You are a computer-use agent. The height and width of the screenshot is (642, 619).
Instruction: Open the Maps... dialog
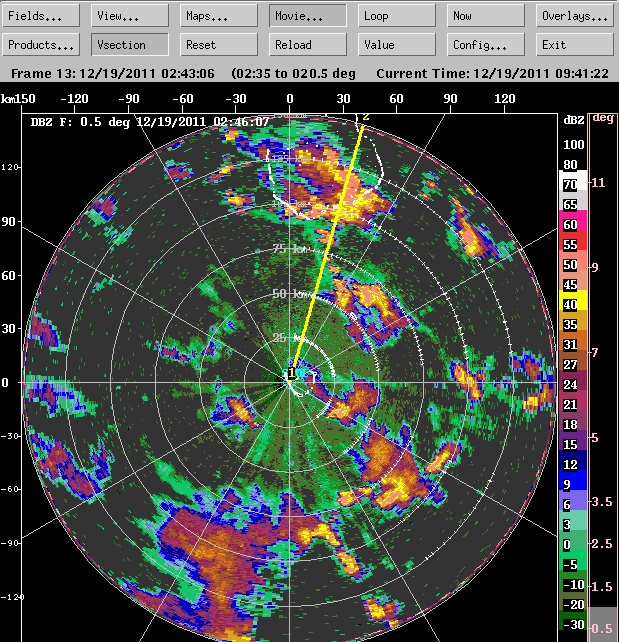219,16
